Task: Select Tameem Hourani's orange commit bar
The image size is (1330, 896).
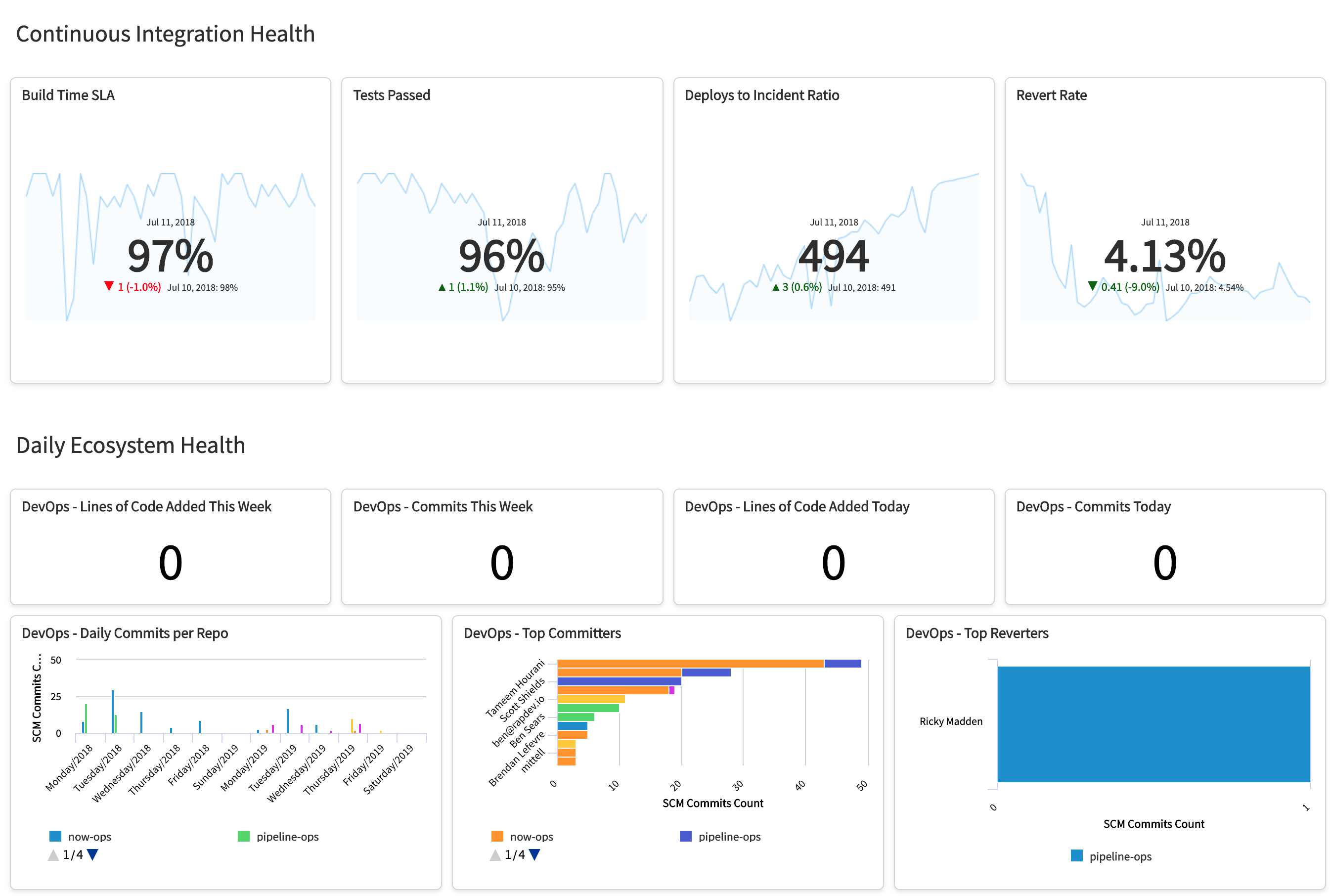Action: point(686,664)
